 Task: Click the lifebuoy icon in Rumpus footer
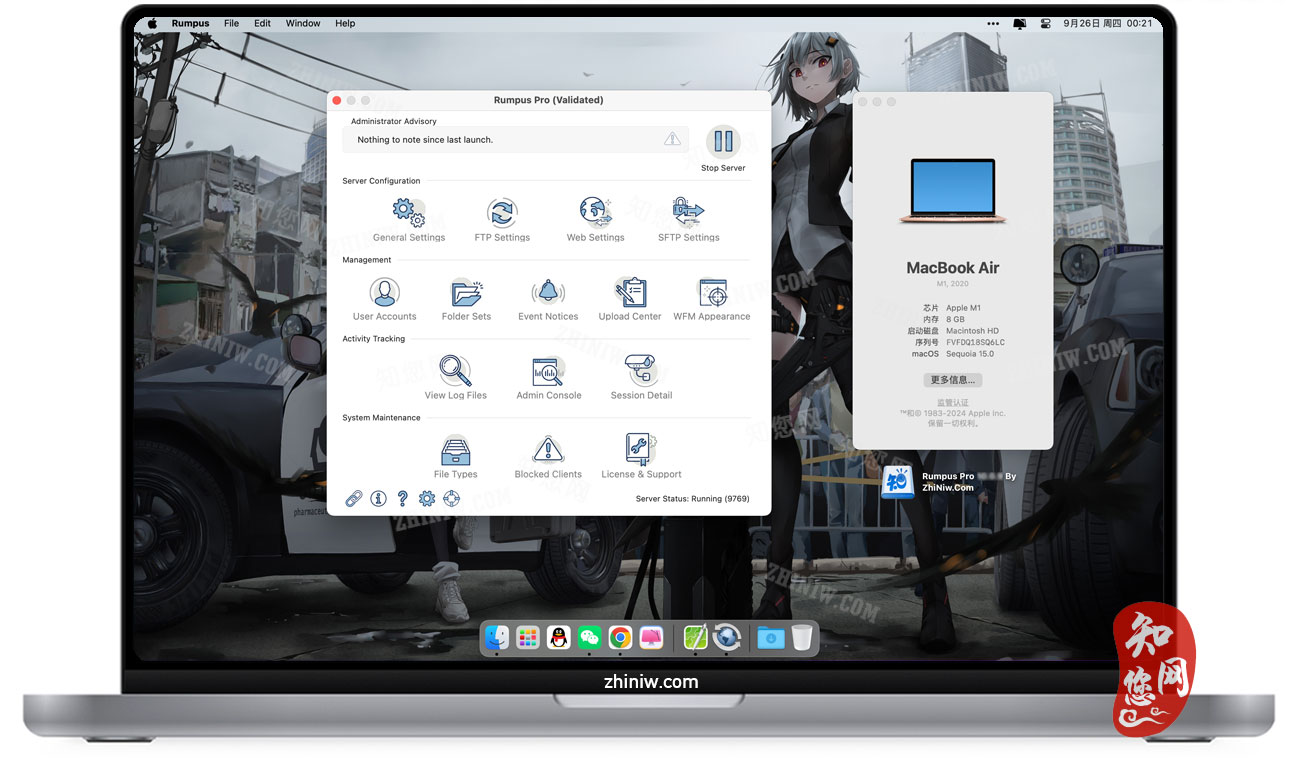click(451, 498)
